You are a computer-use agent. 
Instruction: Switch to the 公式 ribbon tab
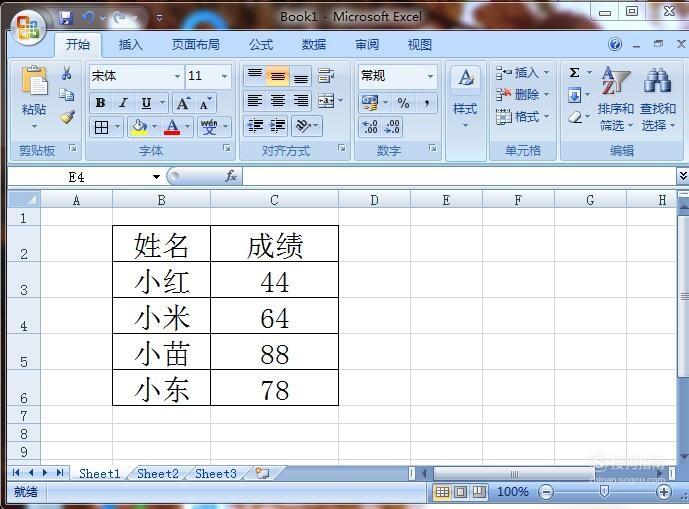(x=261, y=44)
